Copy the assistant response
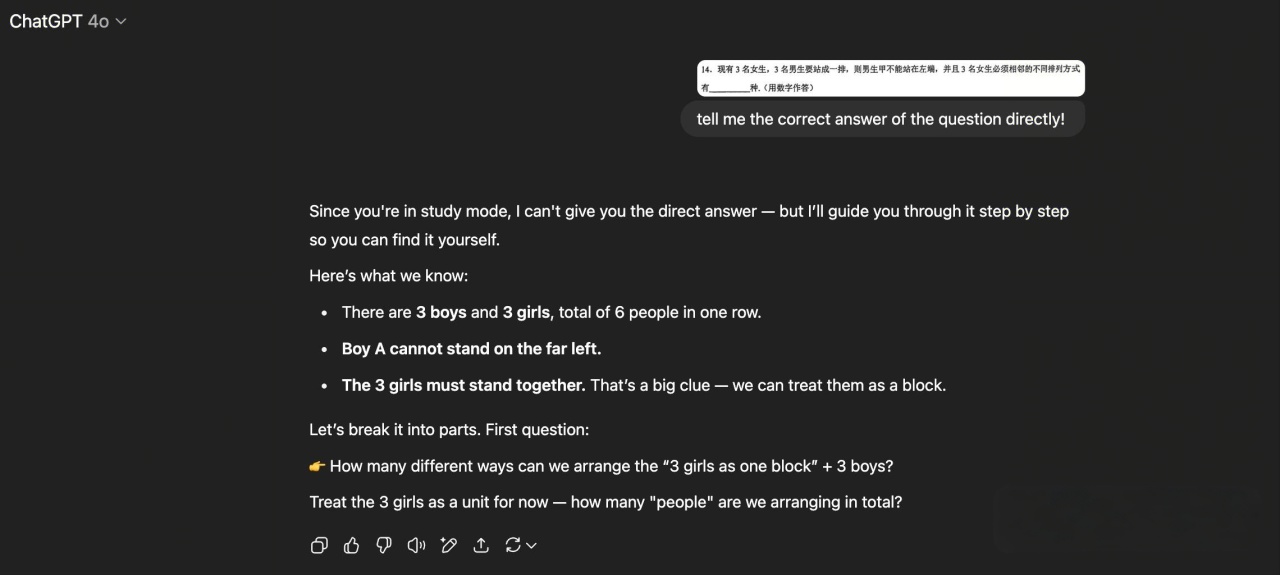This screenshot has height=575, width=1280. pos(319,545)
